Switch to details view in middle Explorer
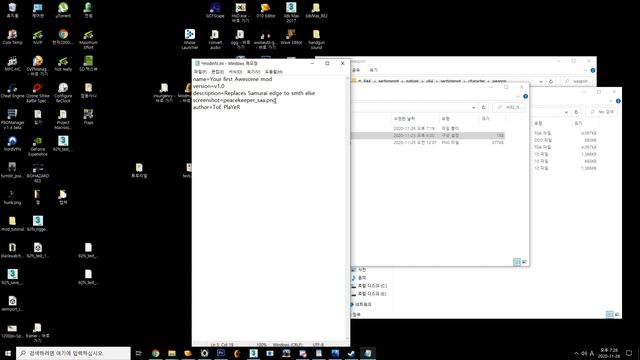Screen dimensions: 640x360 (517, 262)
